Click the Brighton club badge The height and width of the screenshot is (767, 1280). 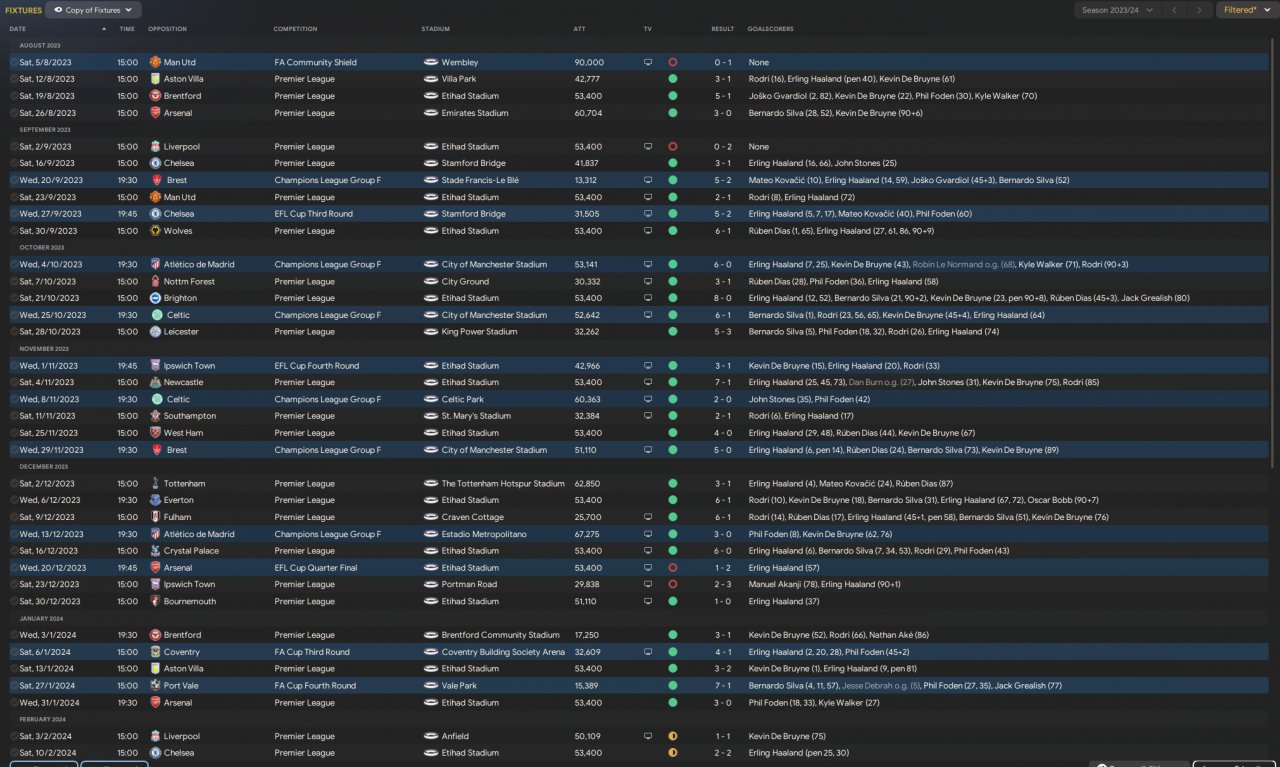[x=155, y=298]
